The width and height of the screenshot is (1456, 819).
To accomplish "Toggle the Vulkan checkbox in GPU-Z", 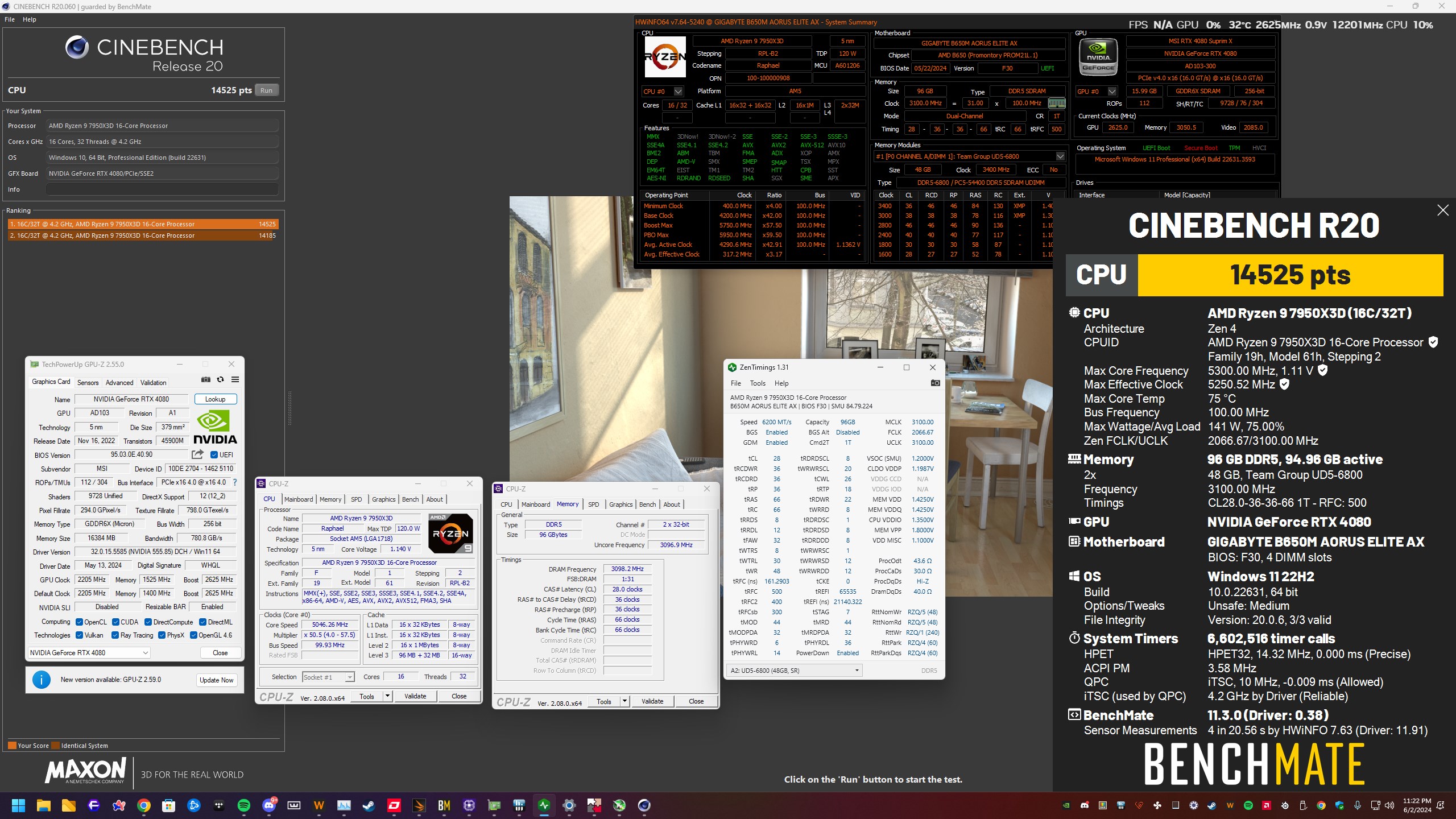I will [80, 635].
